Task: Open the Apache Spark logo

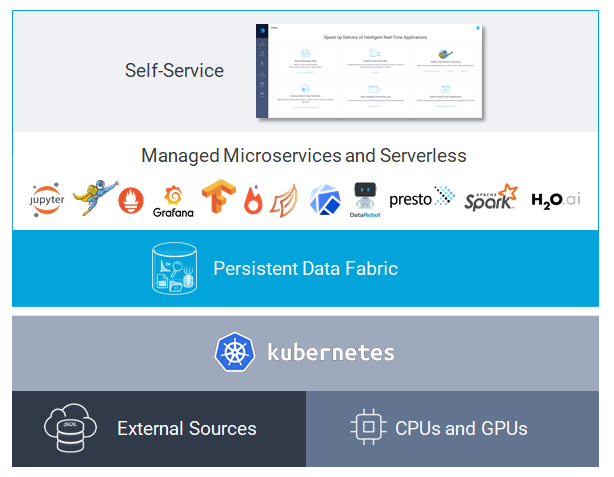Action: [x=491, y=197]
